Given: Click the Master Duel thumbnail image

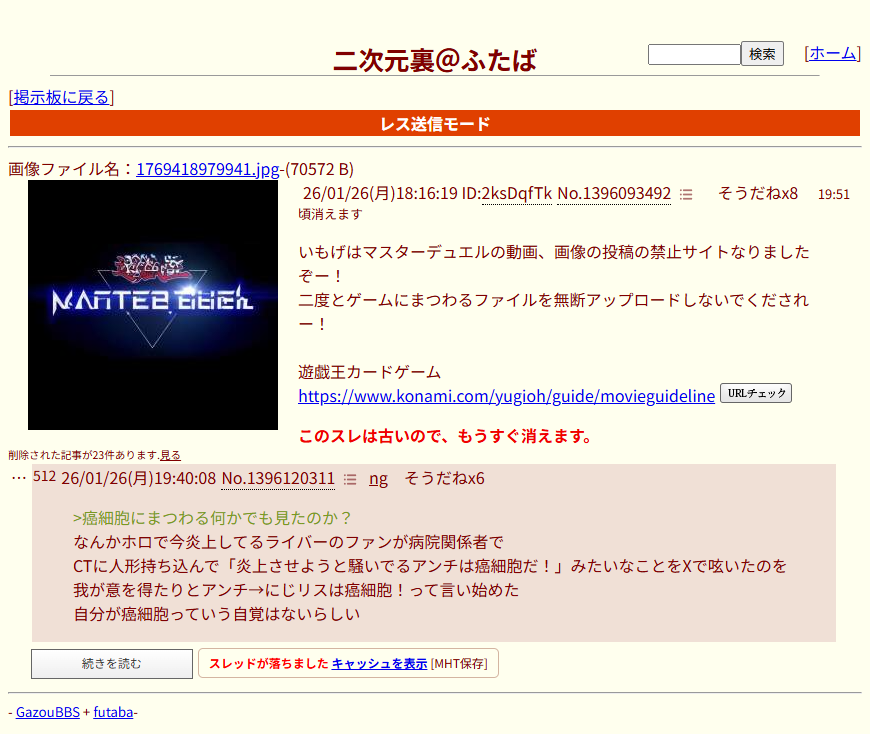Looking at the screenshot, I should (153, 305).
